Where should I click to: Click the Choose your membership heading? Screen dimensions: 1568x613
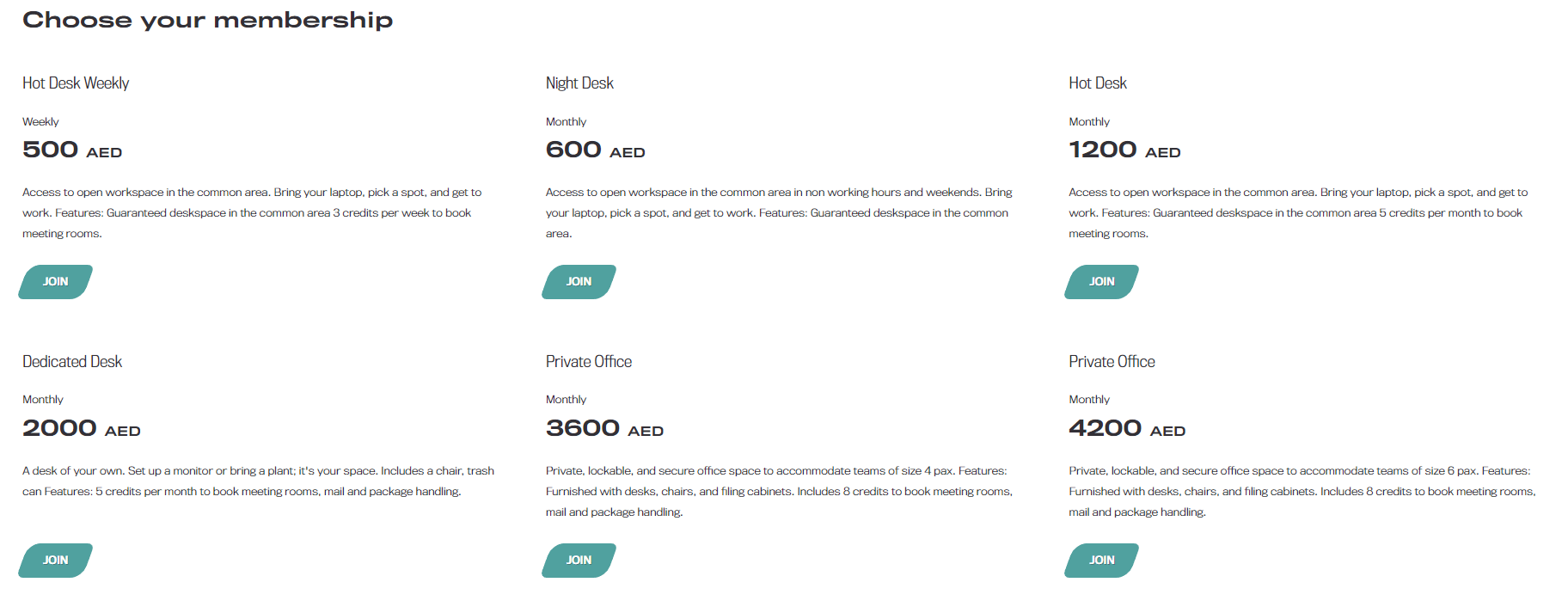(x=207, y=19)
